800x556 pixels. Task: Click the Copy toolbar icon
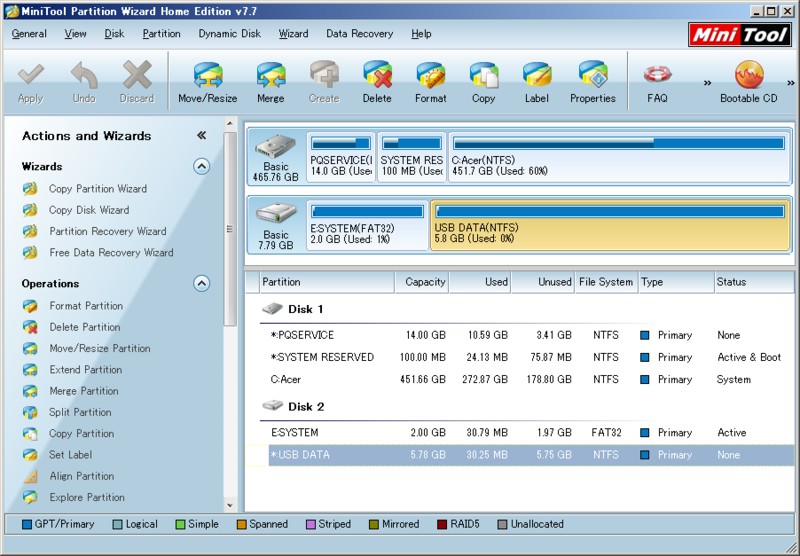pos(483,75)
